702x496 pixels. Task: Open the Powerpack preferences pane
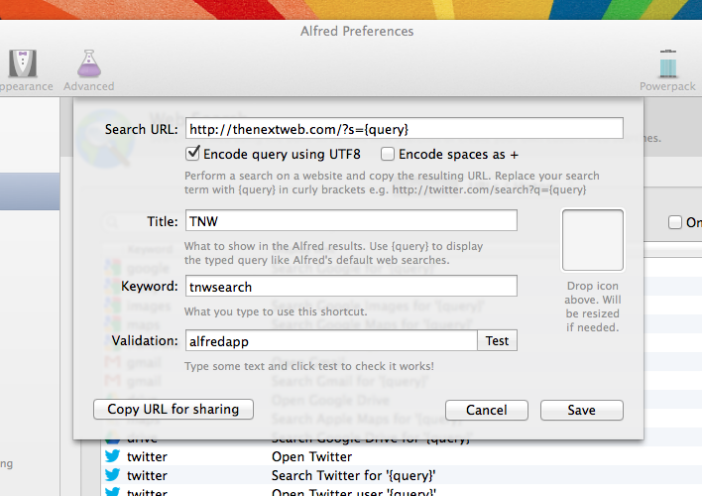point(667,69)
